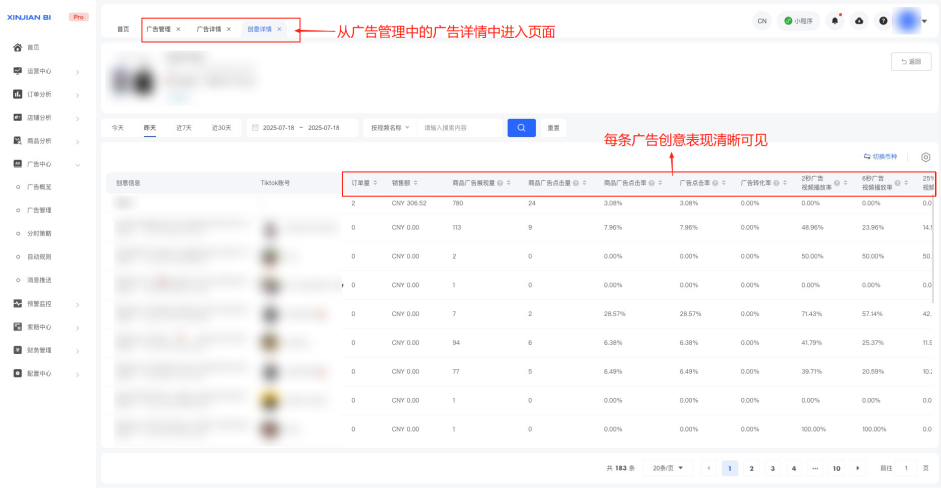The image size is (941, 488).
Task: Open 分时策略 in the sidebar
Action: [x=39, y=233]
